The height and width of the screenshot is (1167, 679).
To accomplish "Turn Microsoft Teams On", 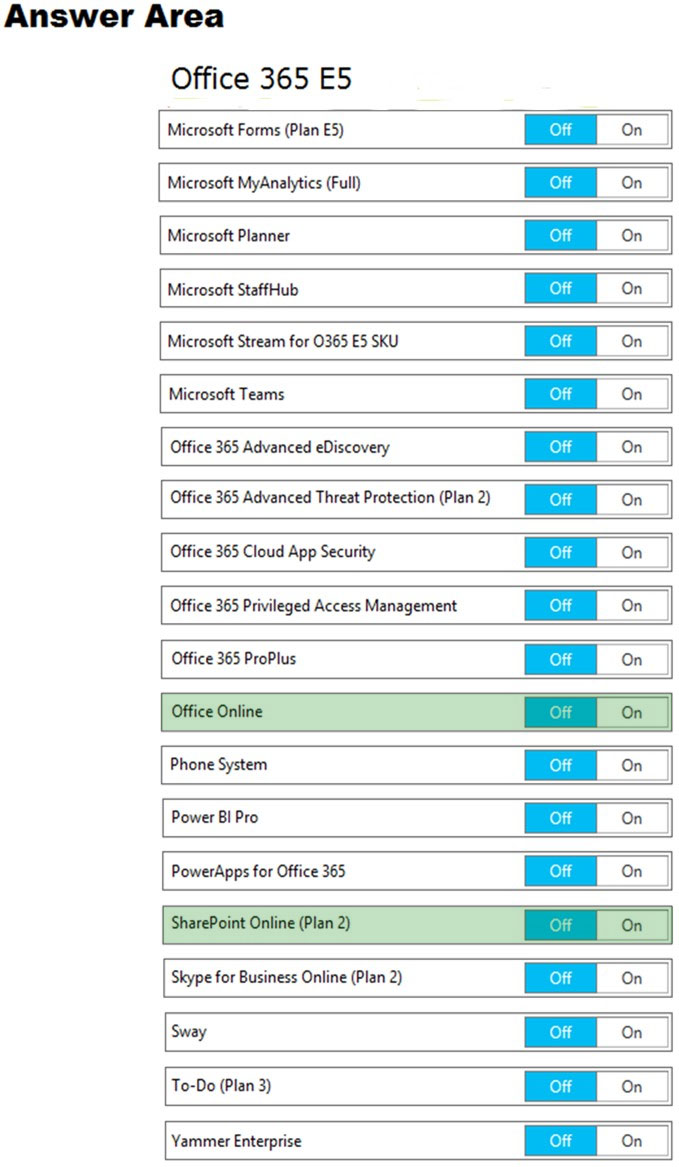I will 632,394.
